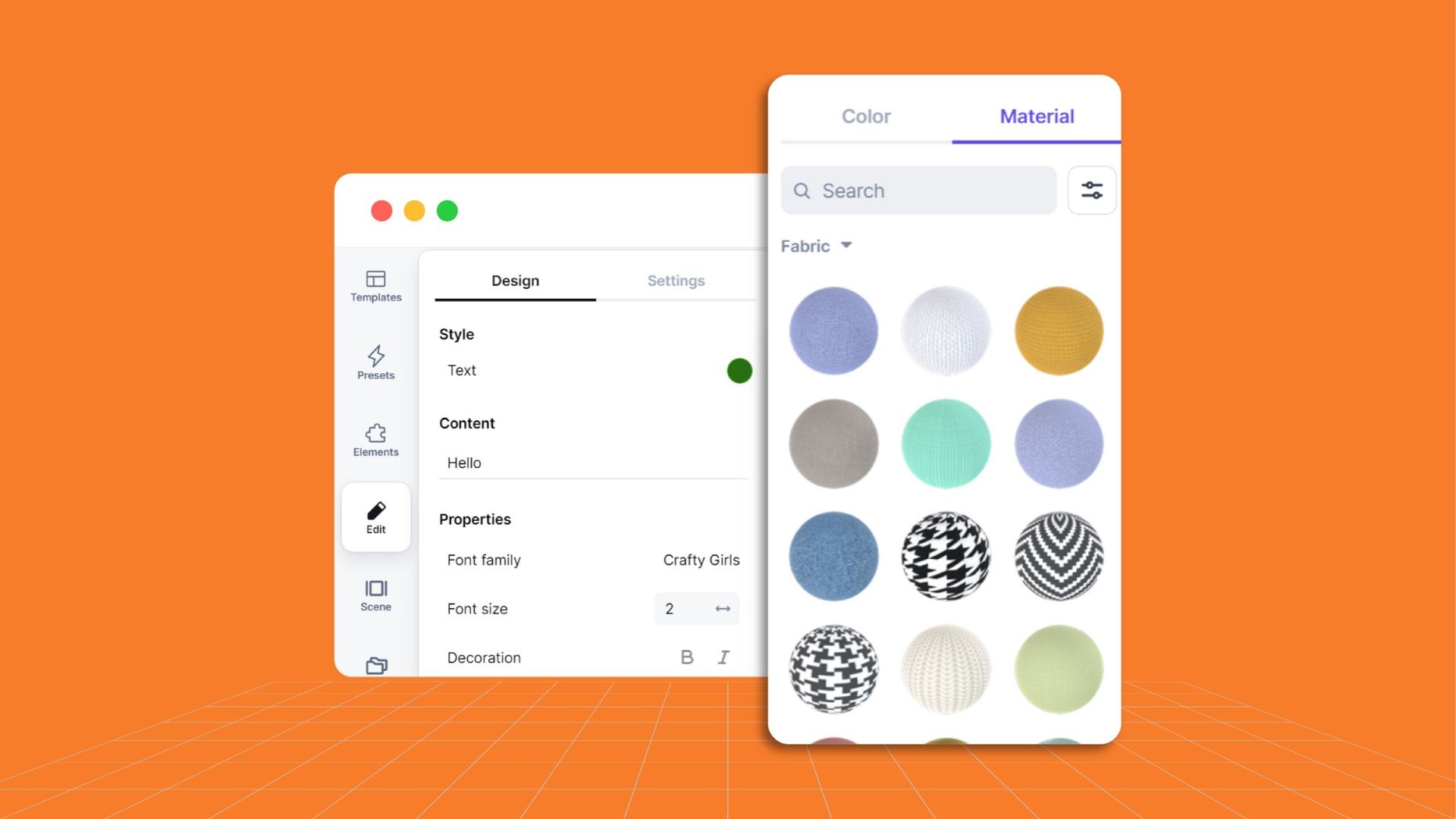1456x819 pixels.
Task: Select the teal/mint fabric material sphere
Action: (x=945, y=443)
